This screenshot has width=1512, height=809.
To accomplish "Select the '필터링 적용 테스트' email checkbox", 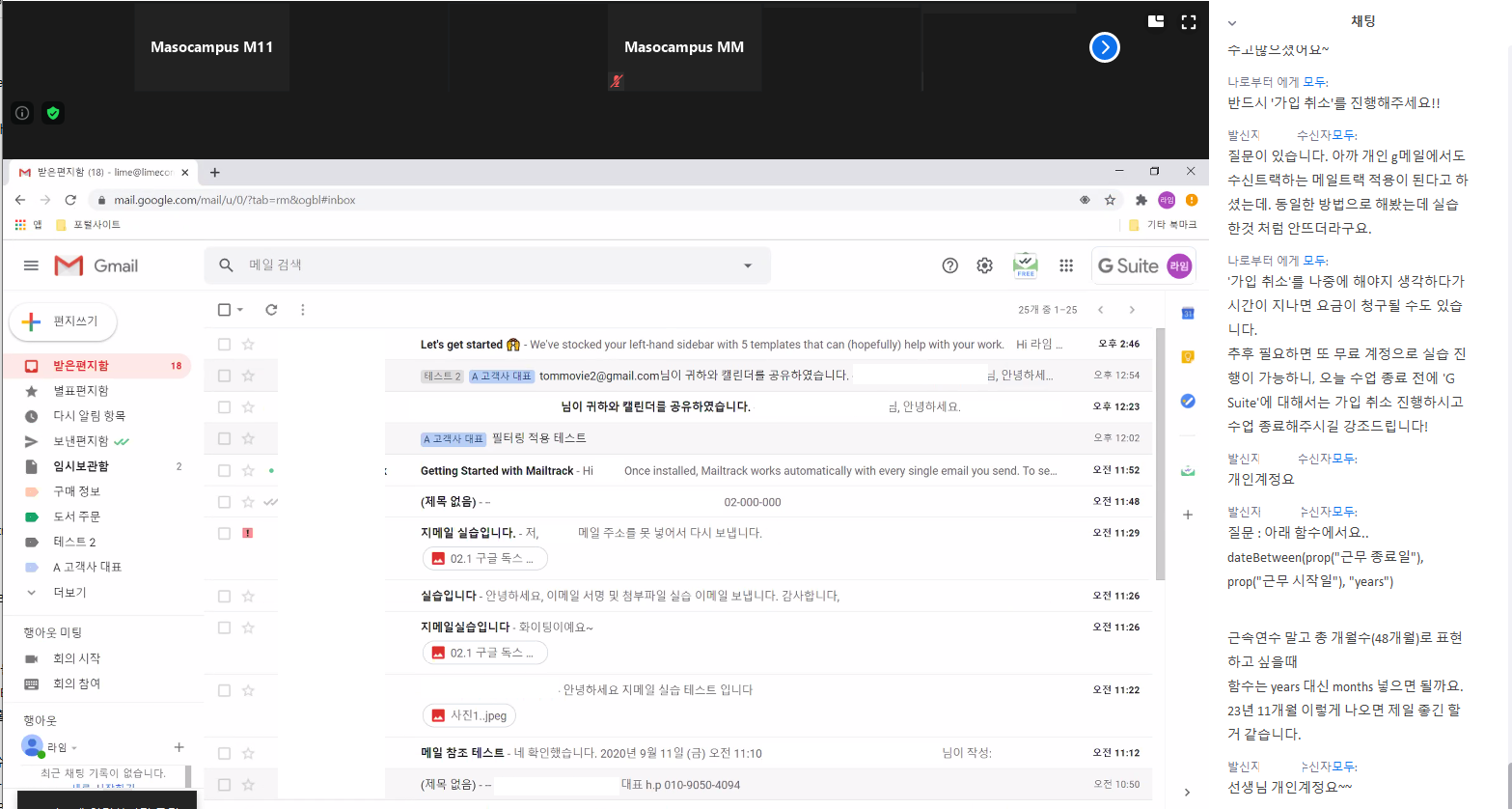I will pyautogui.click(x=224, y=438).
